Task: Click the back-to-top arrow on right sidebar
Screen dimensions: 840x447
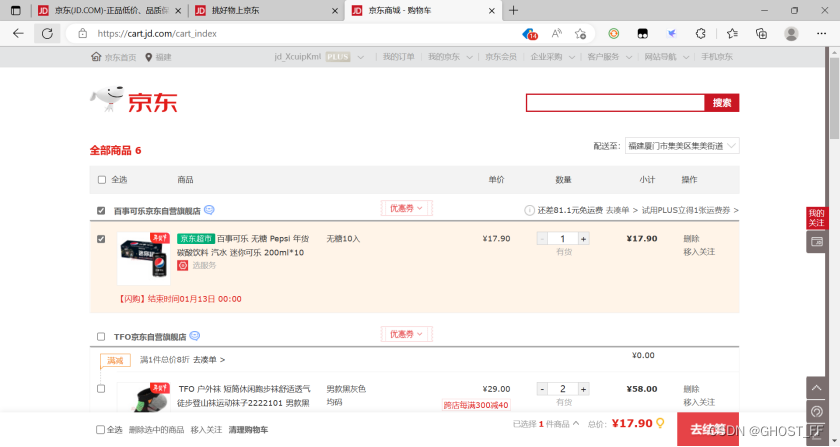Action: click(816, 388)
